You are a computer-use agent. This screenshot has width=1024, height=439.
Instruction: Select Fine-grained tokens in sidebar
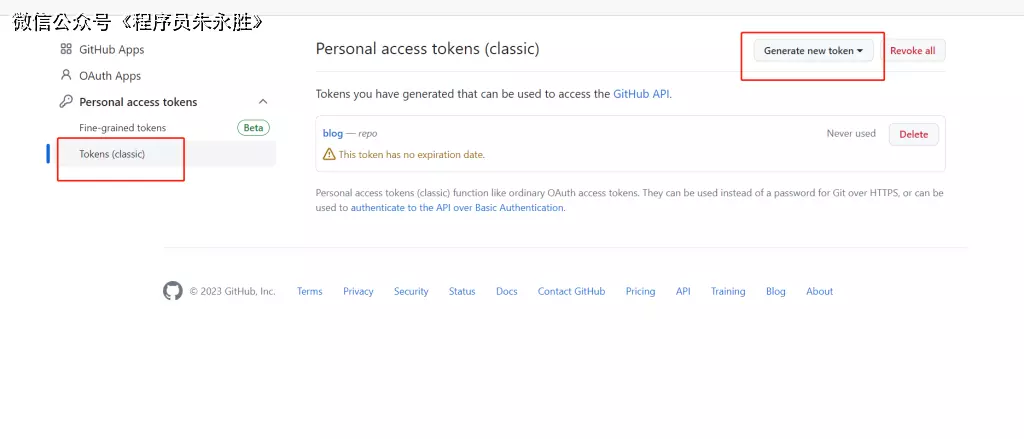click(122, 127)
